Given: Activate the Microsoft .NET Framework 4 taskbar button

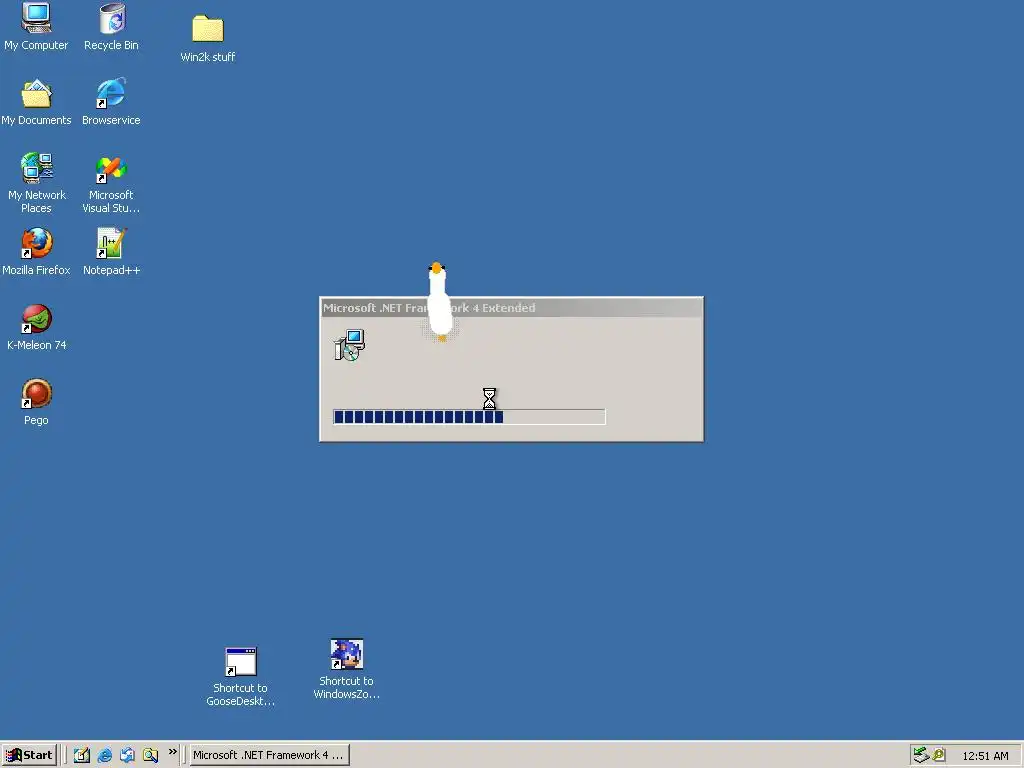Looking at the screenshot, I should pos(269,755).
